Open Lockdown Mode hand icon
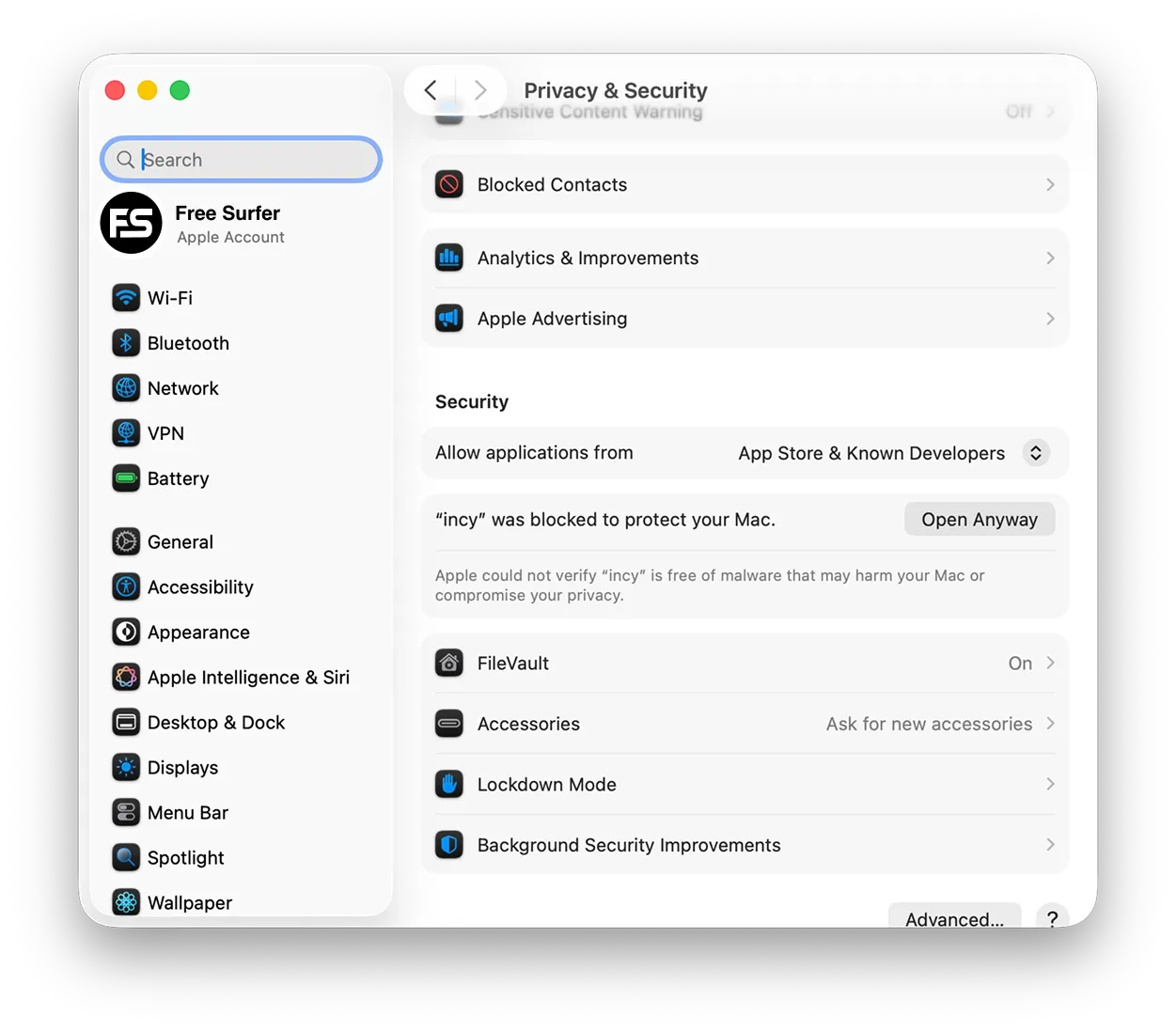 click(x=449, y=784)
